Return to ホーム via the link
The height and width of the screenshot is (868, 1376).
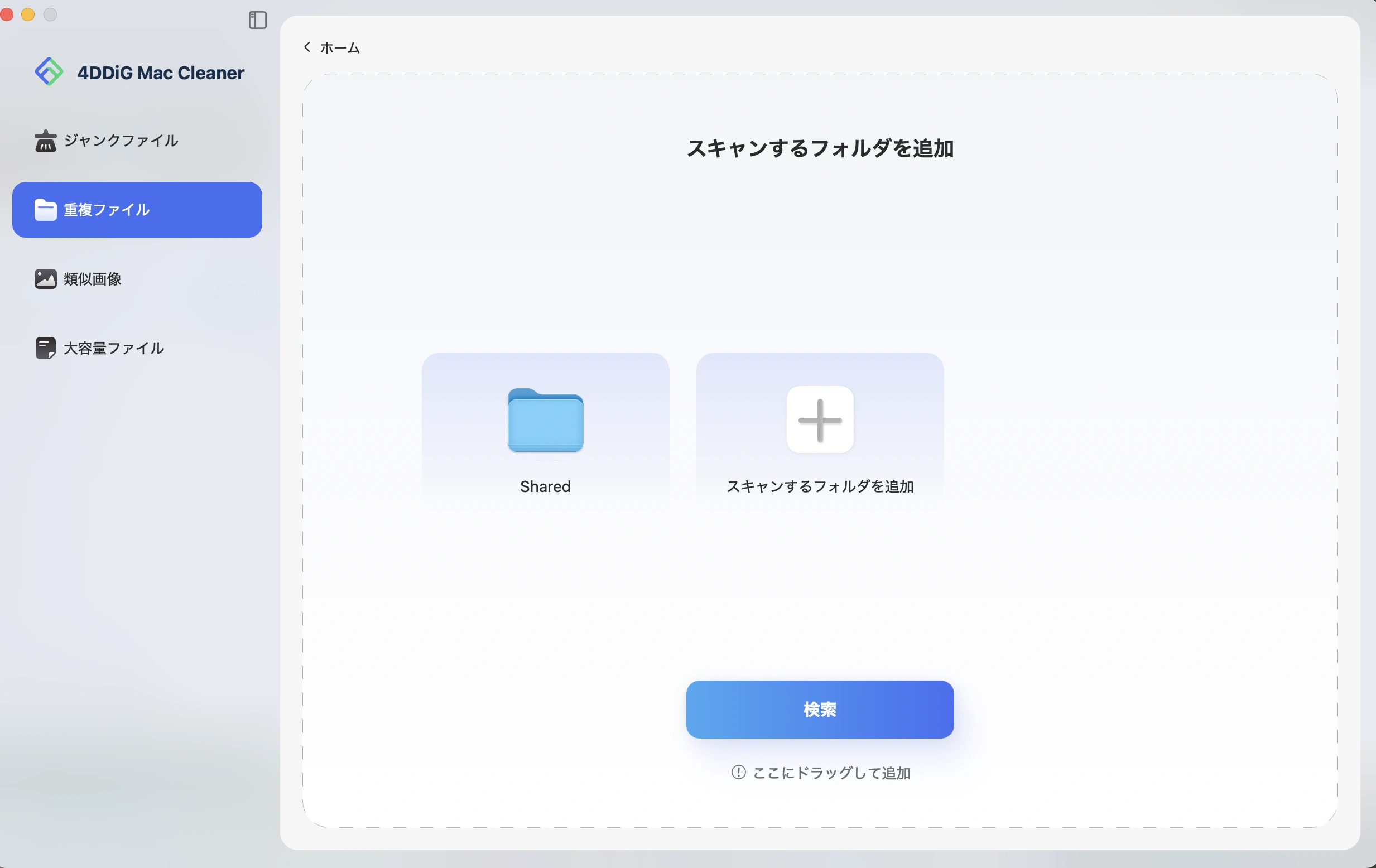[x=340, y=47]
